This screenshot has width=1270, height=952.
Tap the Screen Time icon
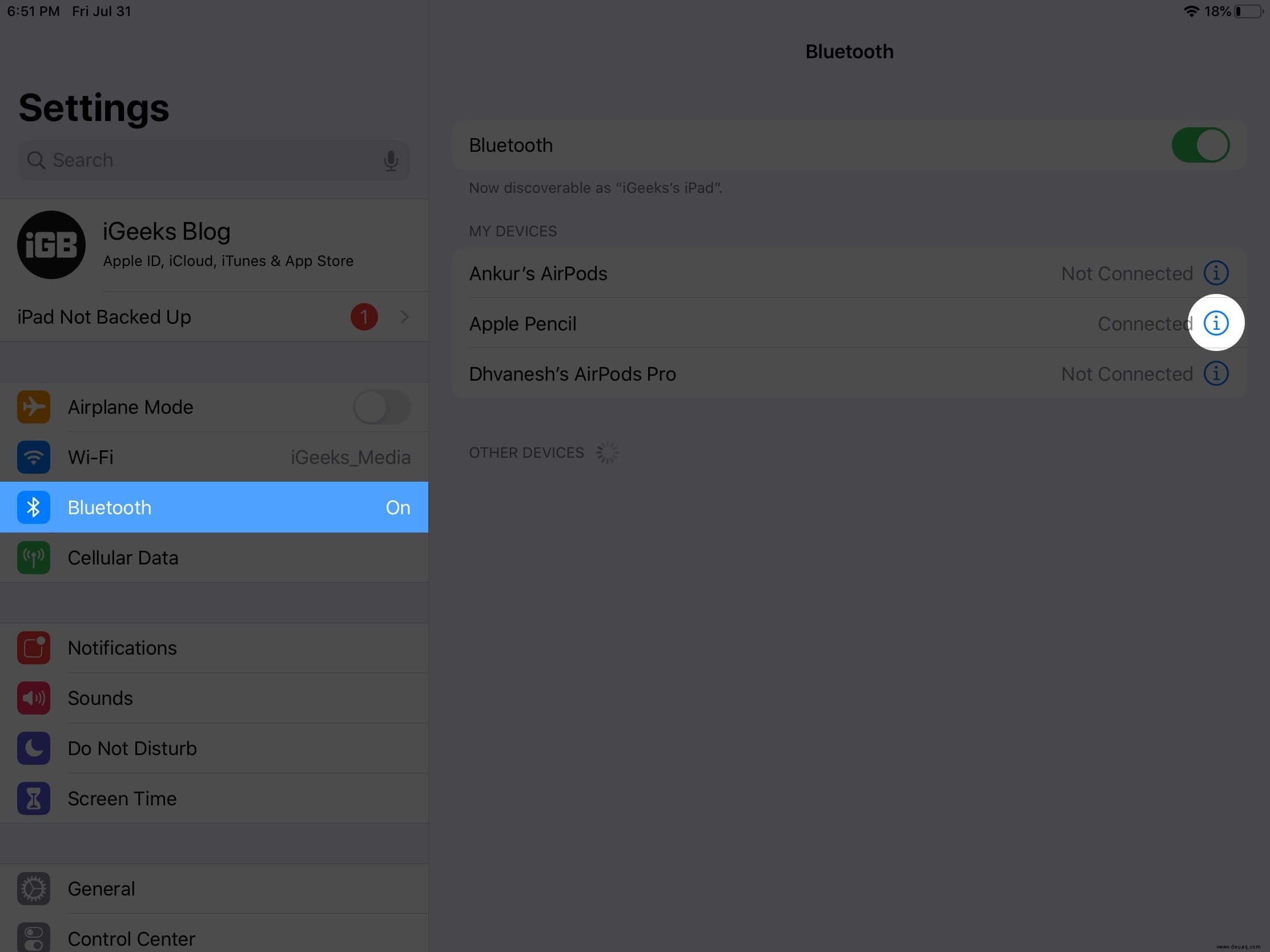coord(35,798)
